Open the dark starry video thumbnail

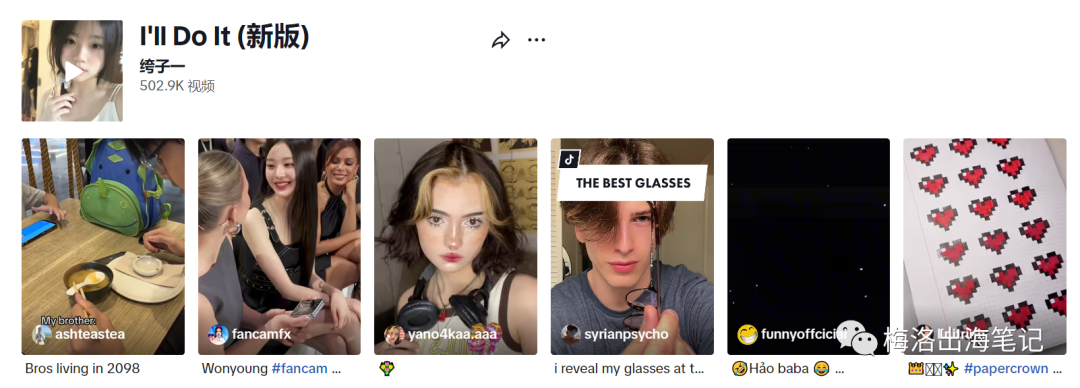[809, 247]
